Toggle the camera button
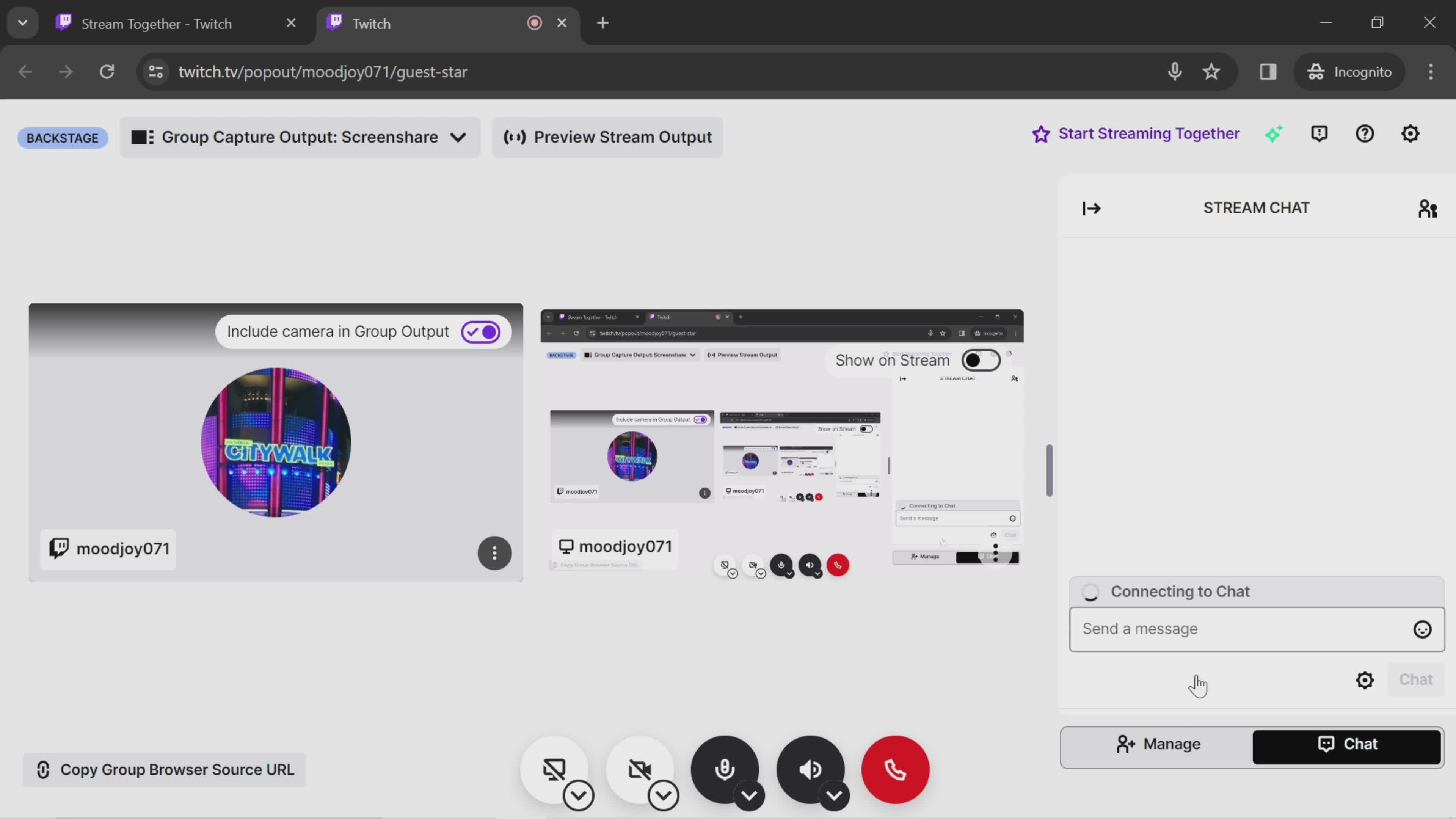This screenshot has width=1456, height=819. [639, 769]
